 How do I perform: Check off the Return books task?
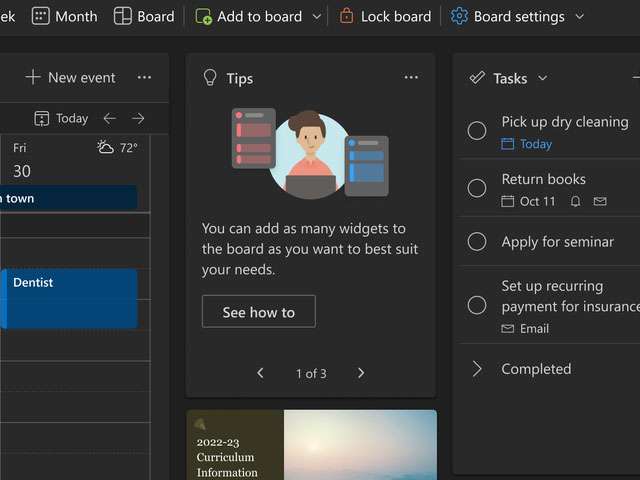(477, 188)
